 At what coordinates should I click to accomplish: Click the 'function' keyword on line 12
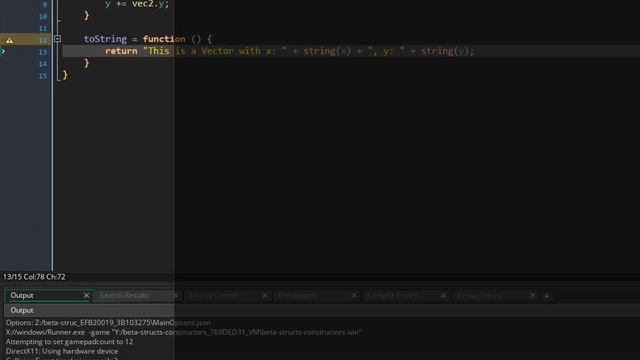pyautogui.click(x=164, y=39)
